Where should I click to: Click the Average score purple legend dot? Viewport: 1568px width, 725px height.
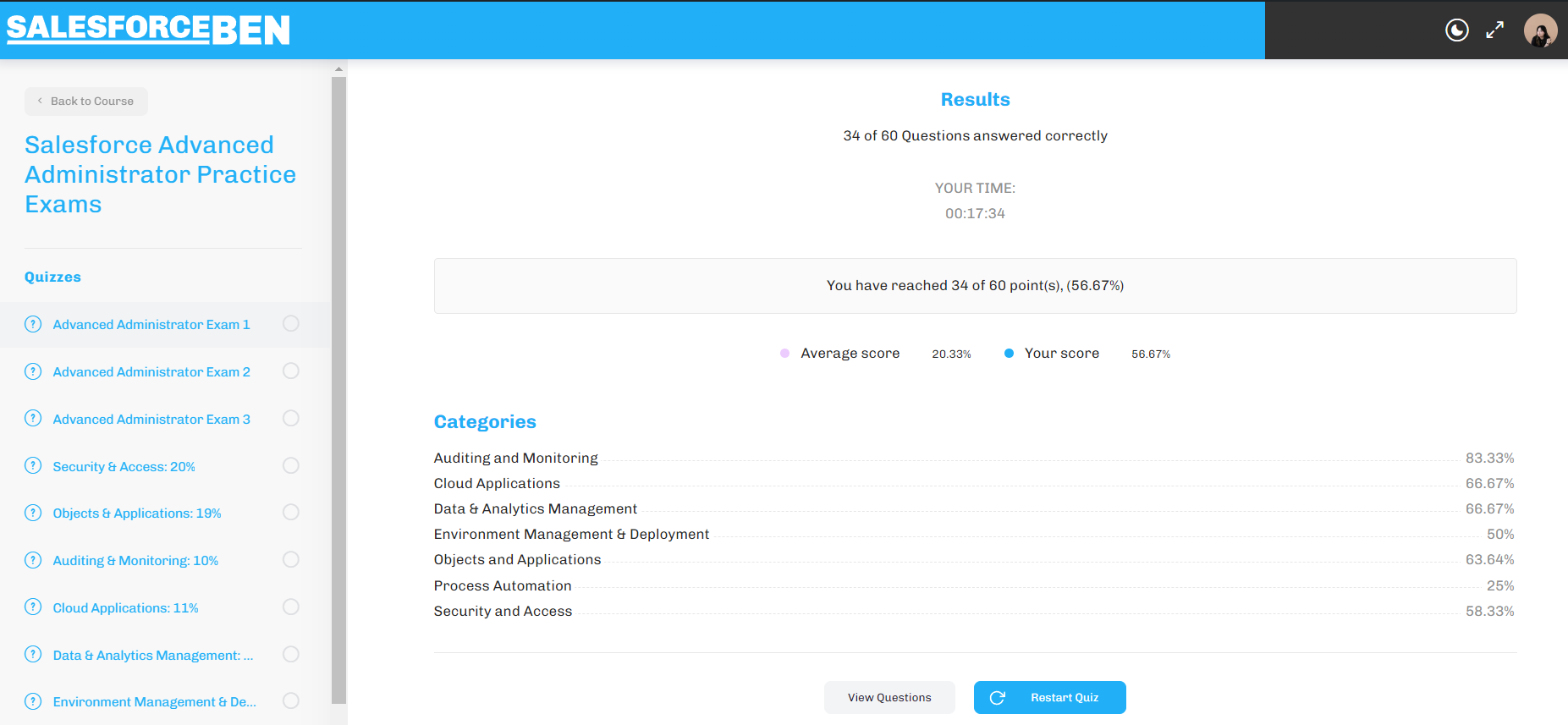[784, 354]
